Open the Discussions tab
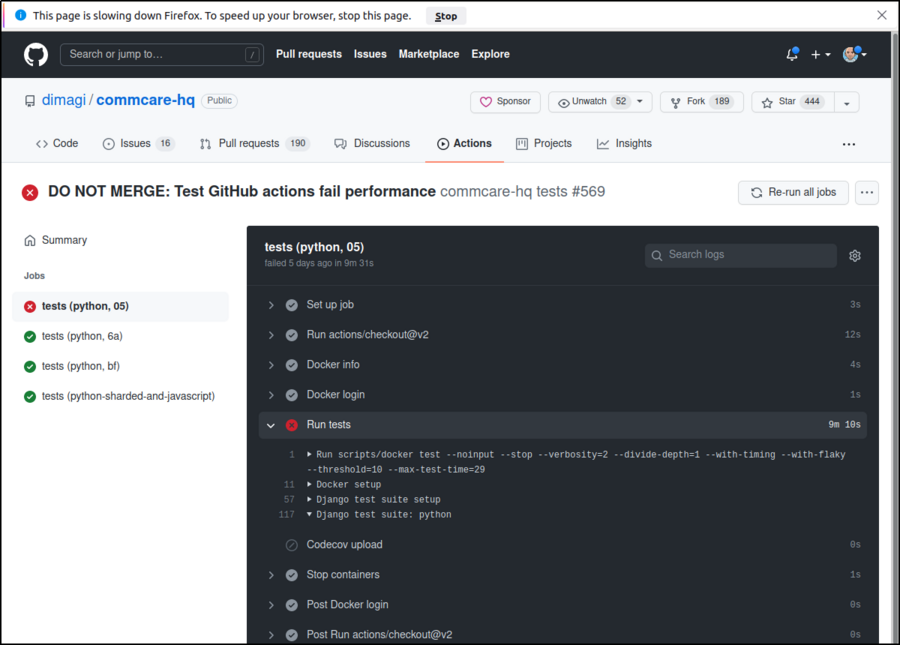 point(372,143)
